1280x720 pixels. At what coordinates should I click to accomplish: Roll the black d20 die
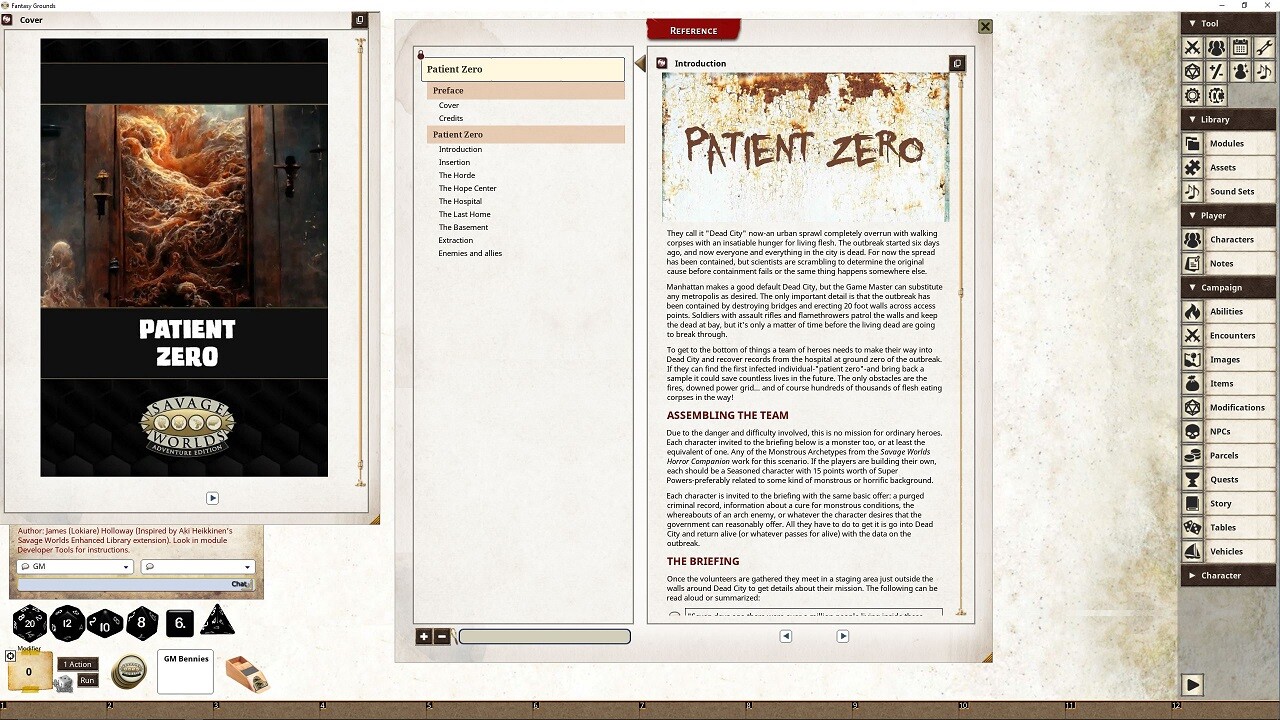point(30,622)
